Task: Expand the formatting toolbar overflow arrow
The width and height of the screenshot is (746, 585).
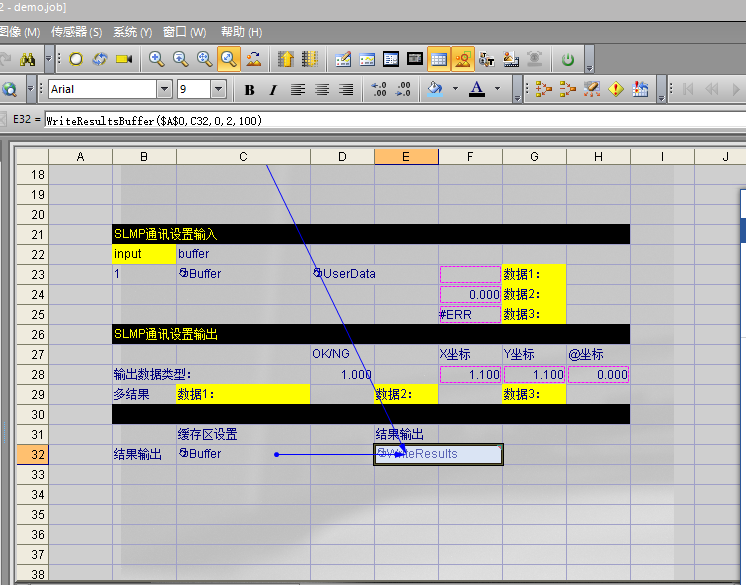Action: pyautogui.click(x=518, y=89)
